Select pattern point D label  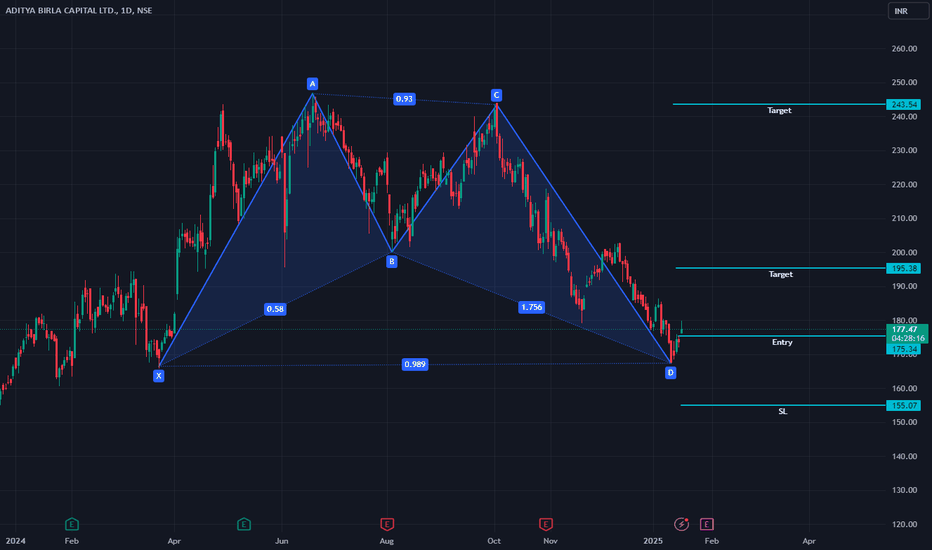coord(670,372)
